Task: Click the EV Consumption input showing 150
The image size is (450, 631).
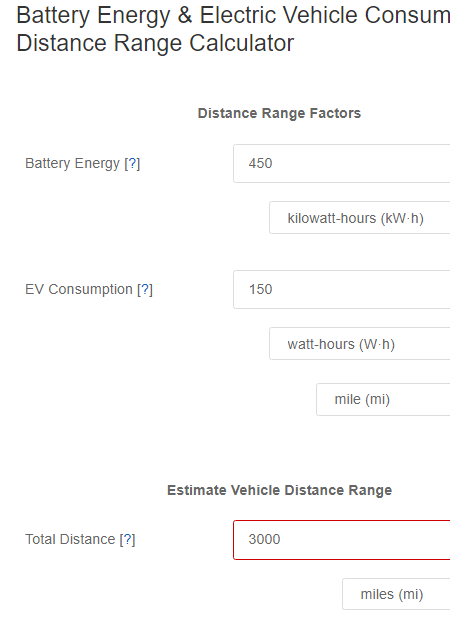Action: coord(341,289)
